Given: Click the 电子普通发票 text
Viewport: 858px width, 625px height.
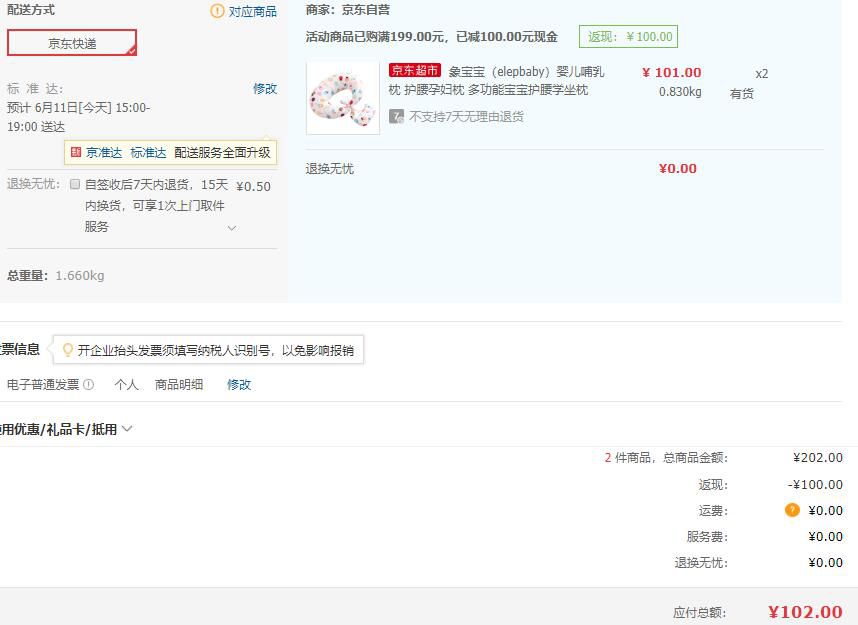Looking at the screenshot, I should click(x=43, y=385).
